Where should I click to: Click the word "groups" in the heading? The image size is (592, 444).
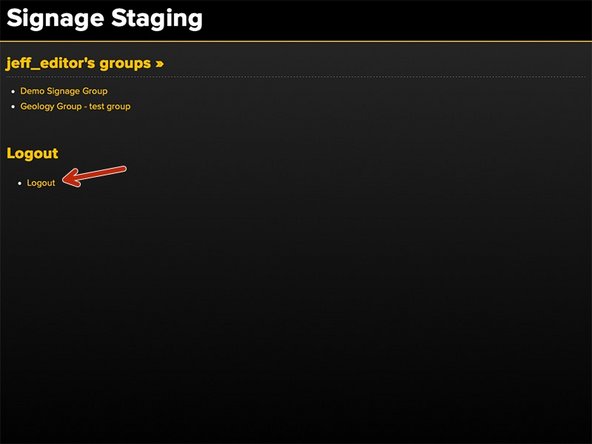tap(125, 63)
